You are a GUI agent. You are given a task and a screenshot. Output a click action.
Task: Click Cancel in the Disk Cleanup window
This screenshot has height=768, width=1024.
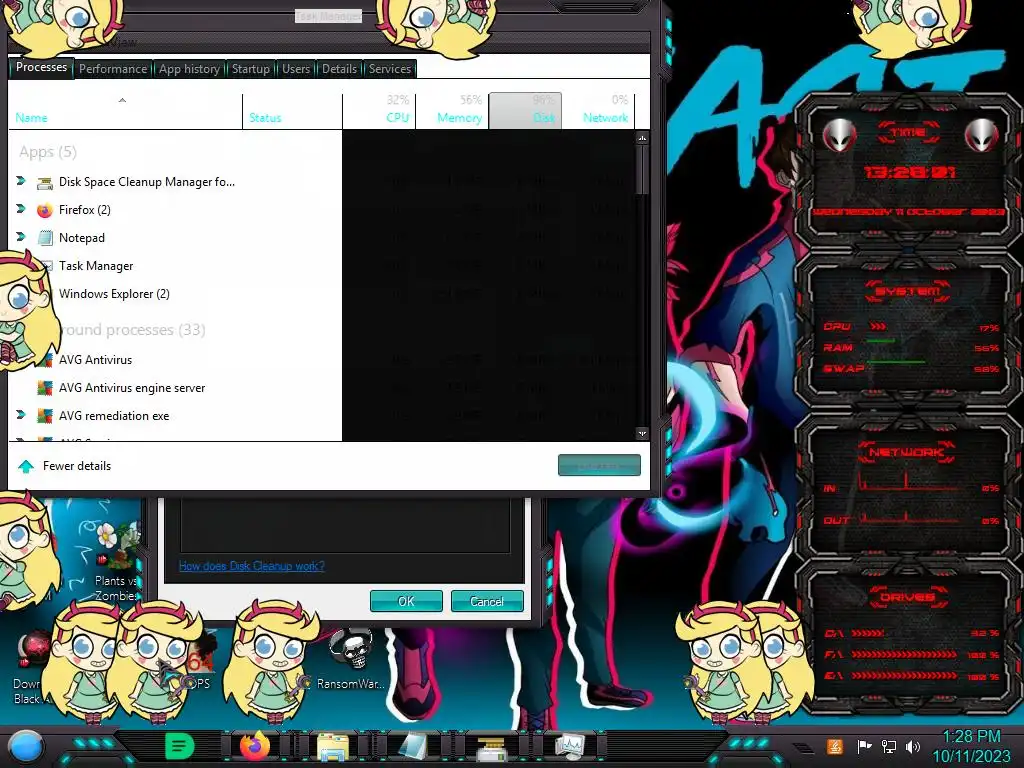(487, 601)
